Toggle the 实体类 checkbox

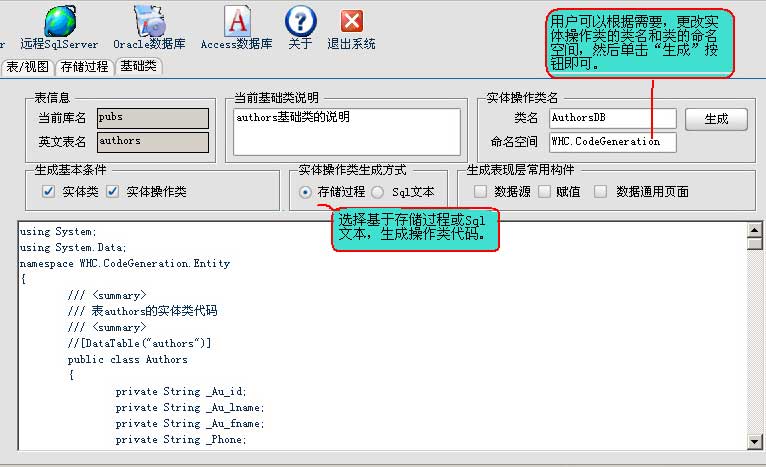(x=48, y=191)
